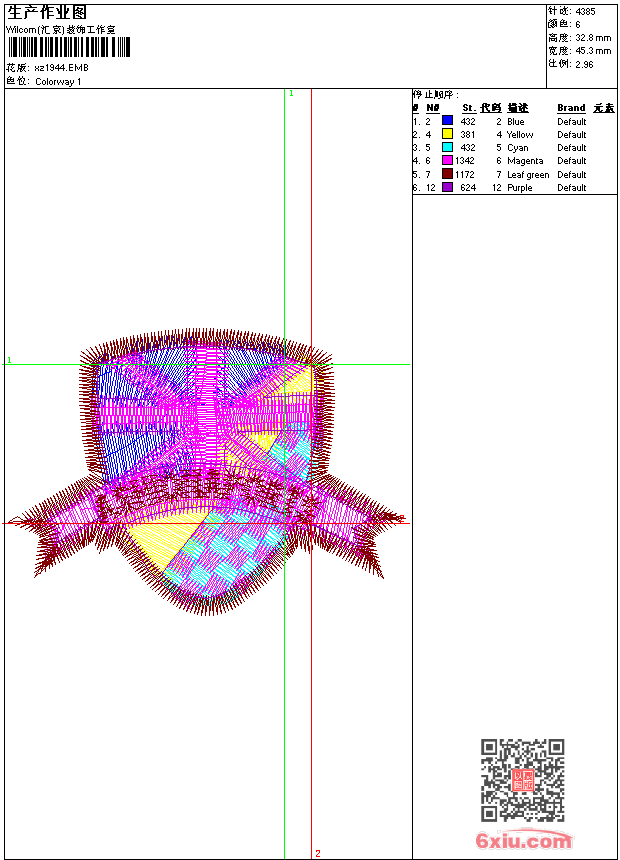The image size is (620, 860).
Task: Click the 停止顺序 heading
Action: pos(436,94)
